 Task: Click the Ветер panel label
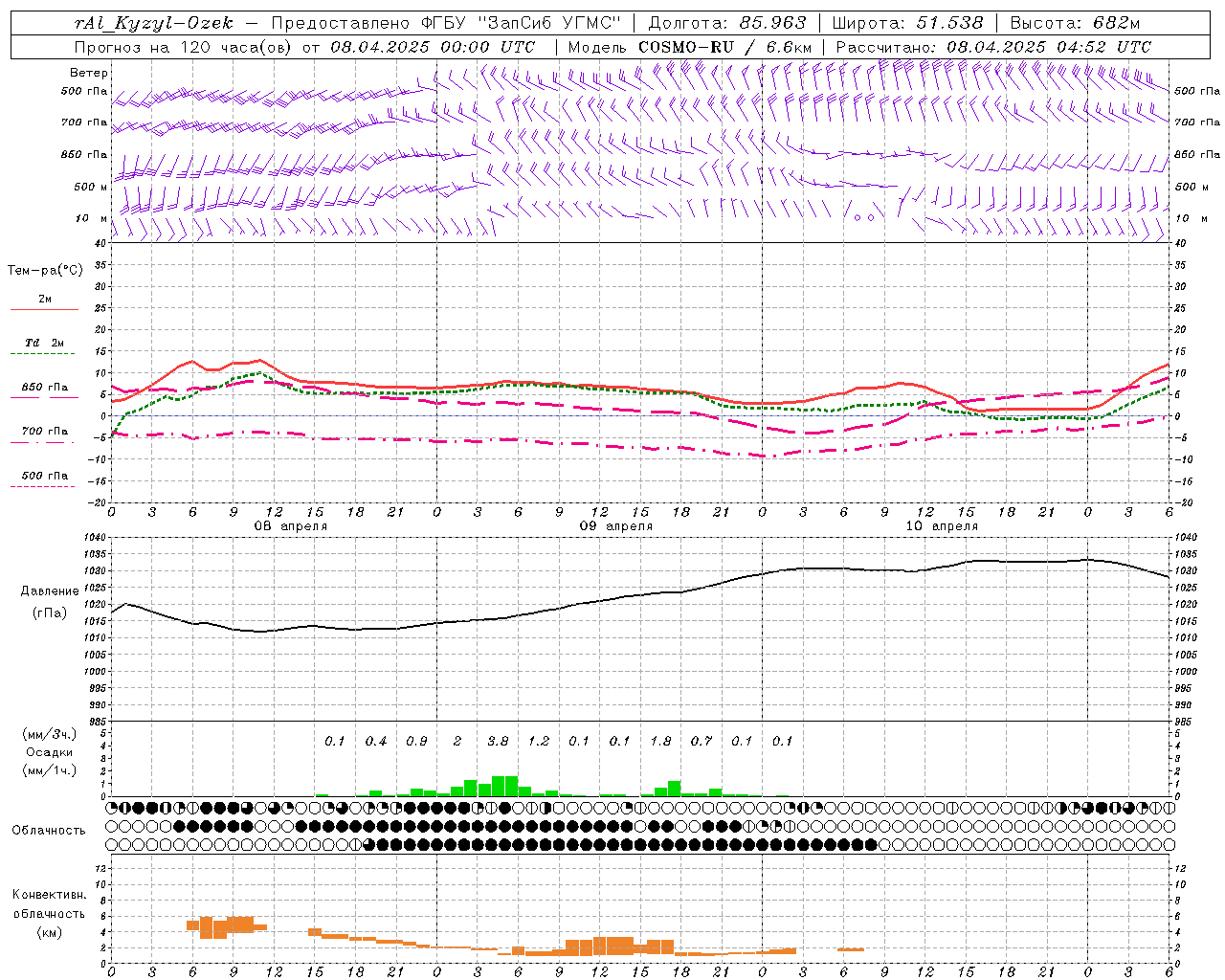pos(89,73)
